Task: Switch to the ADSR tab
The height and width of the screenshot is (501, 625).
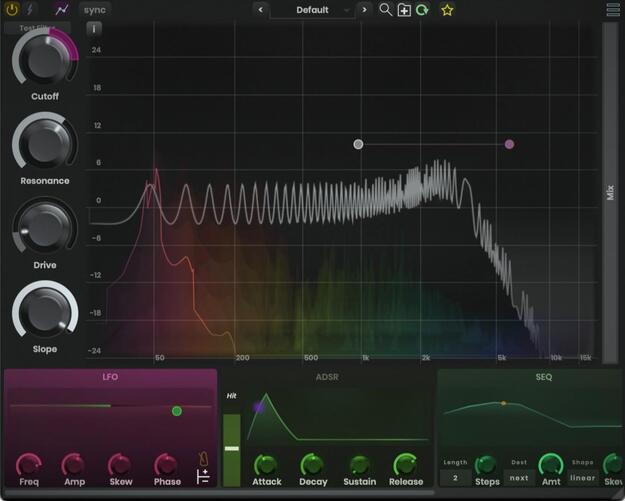Action: point(327,377)
